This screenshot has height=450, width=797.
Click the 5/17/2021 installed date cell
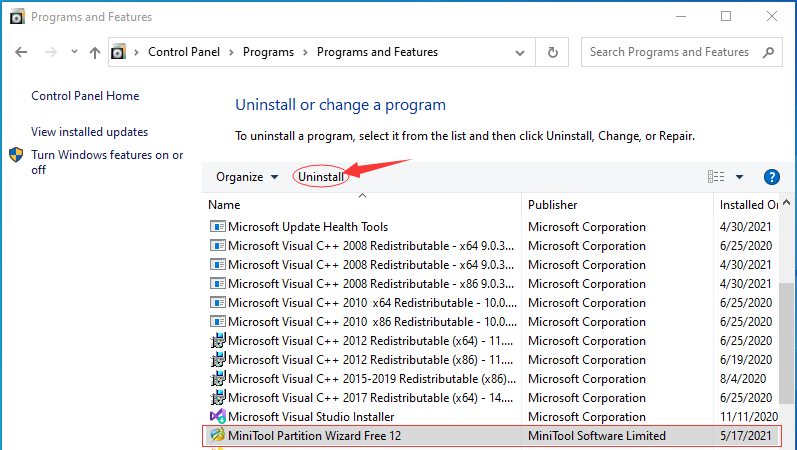[746, 436]
